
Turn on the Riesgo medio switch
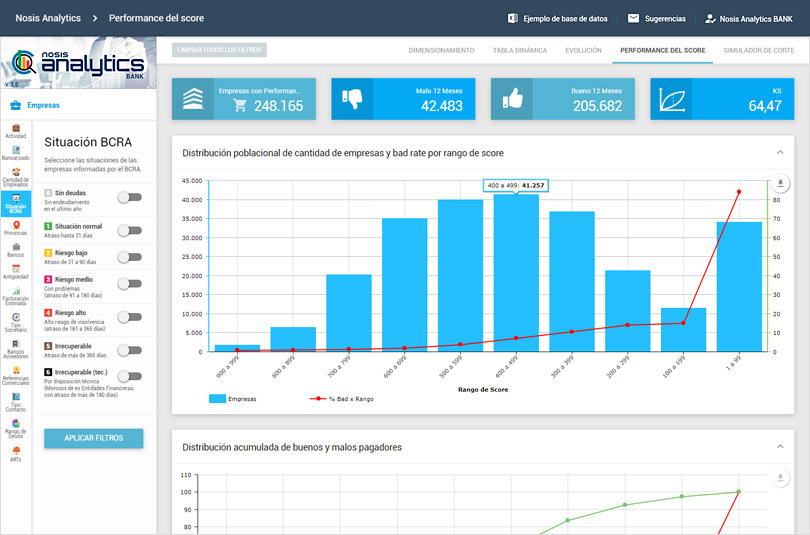coord(130,283)
